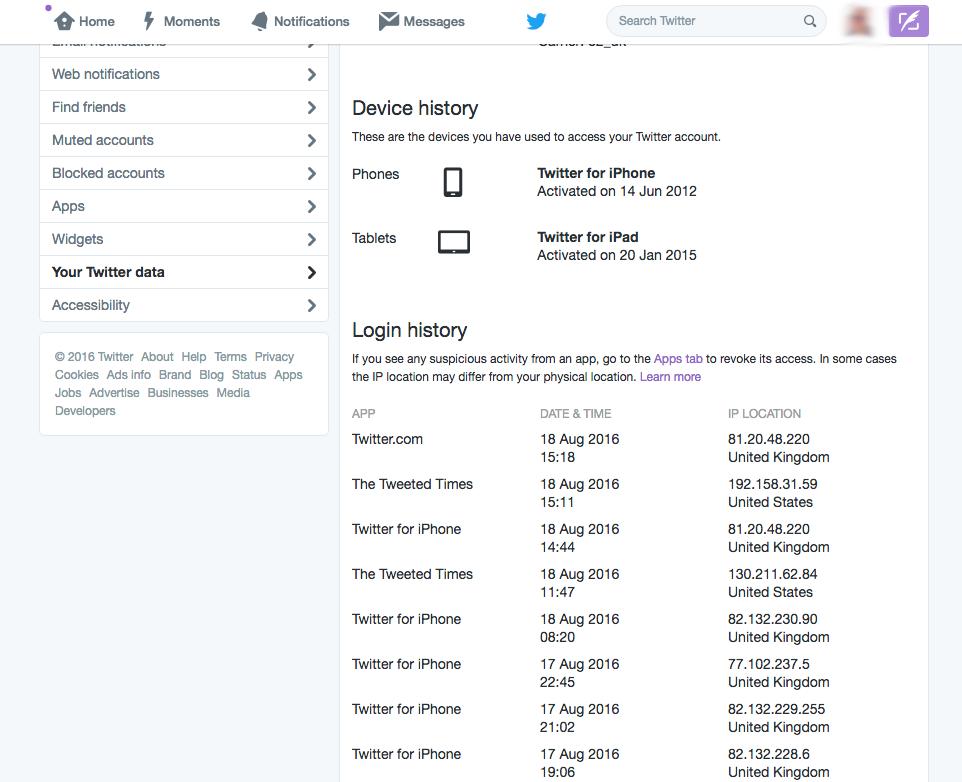Click the Learn more link

[x=671, y=377]
